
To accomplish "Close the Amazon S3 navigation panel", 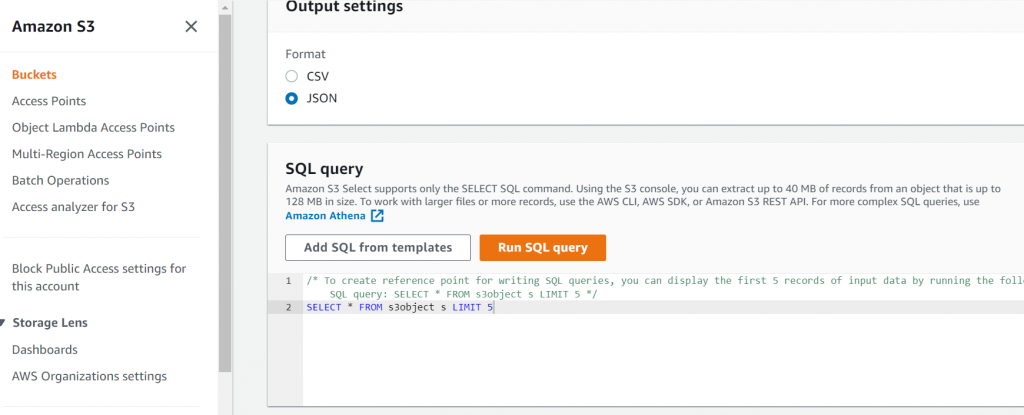I will point(191,26).
